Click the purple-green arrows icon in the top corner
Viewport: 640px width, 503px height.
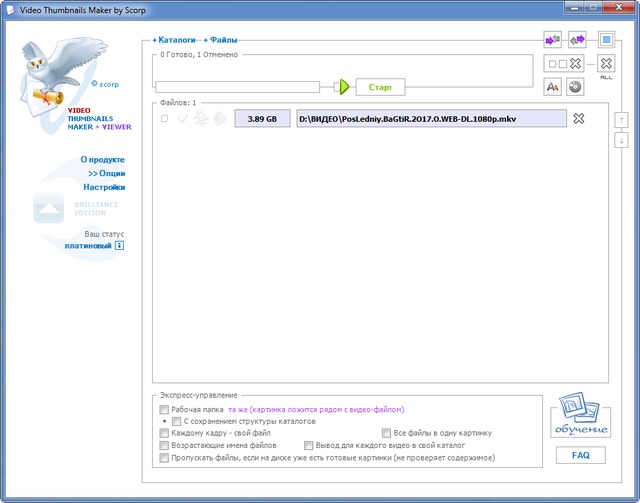click(552, 40)
